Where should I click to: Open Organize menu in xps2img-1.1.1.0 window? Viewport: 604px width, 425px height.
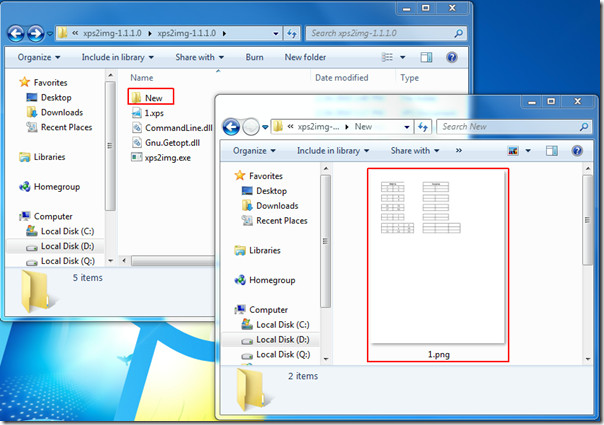click(x=39, y=57)
